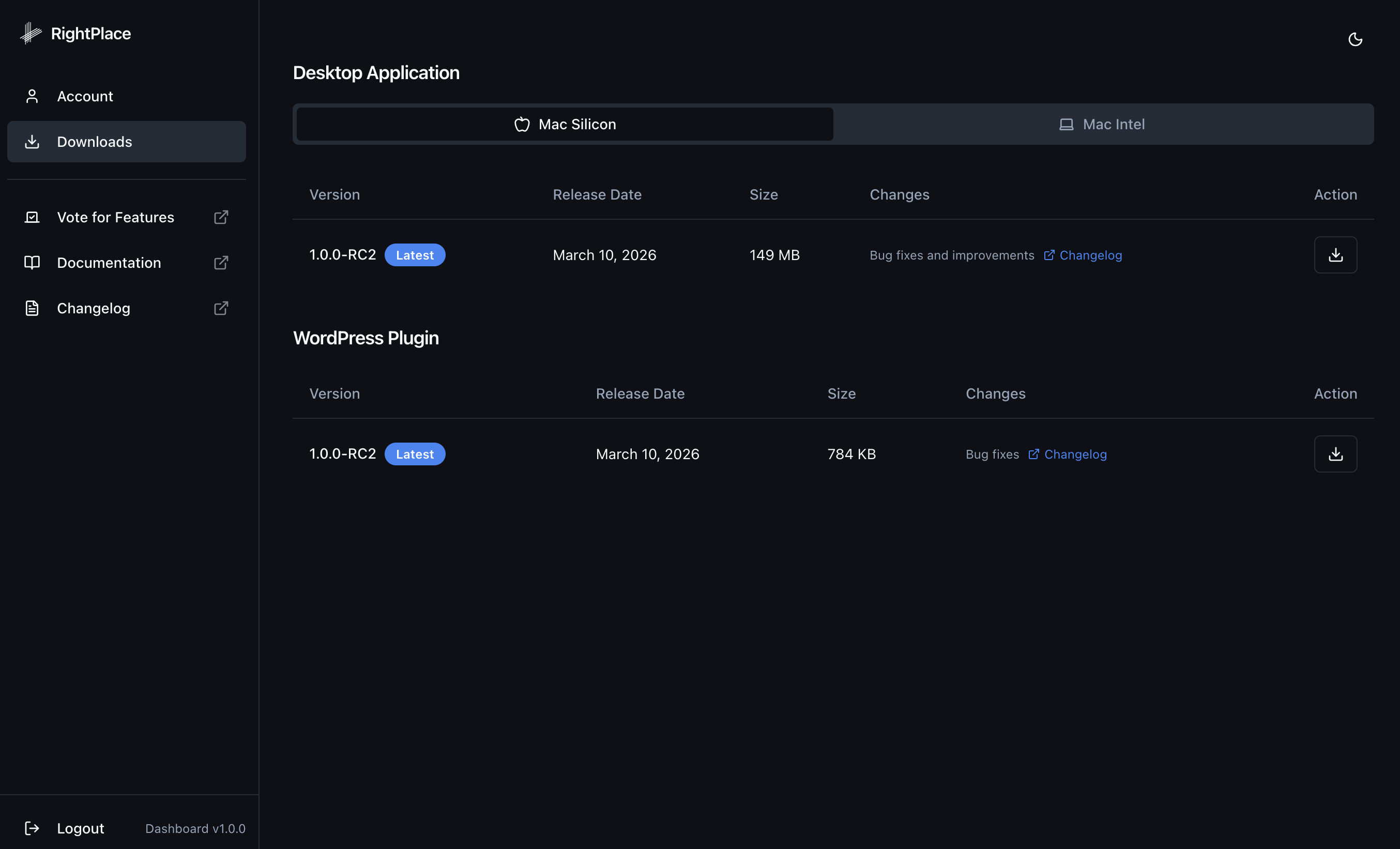This screenshot has height=849, width=1400.
Task: Click the Downloads icon in sidebar
Action: (x=32, y=142)
